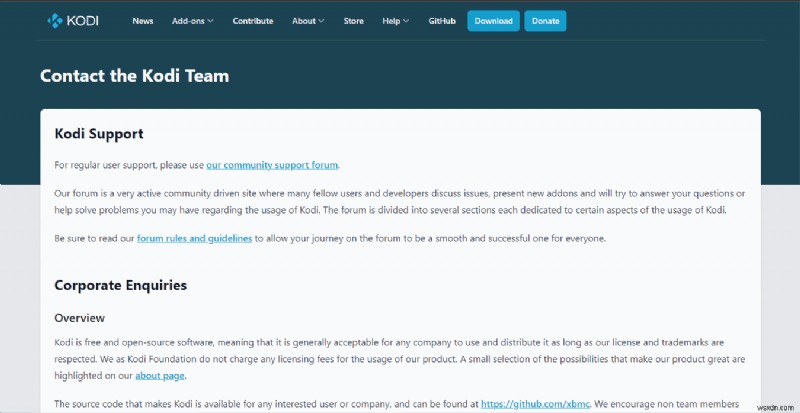800x413 pixels.
Task: Expand the About dropdown menu
Action: pyautogui.click(x=308, y=21)
